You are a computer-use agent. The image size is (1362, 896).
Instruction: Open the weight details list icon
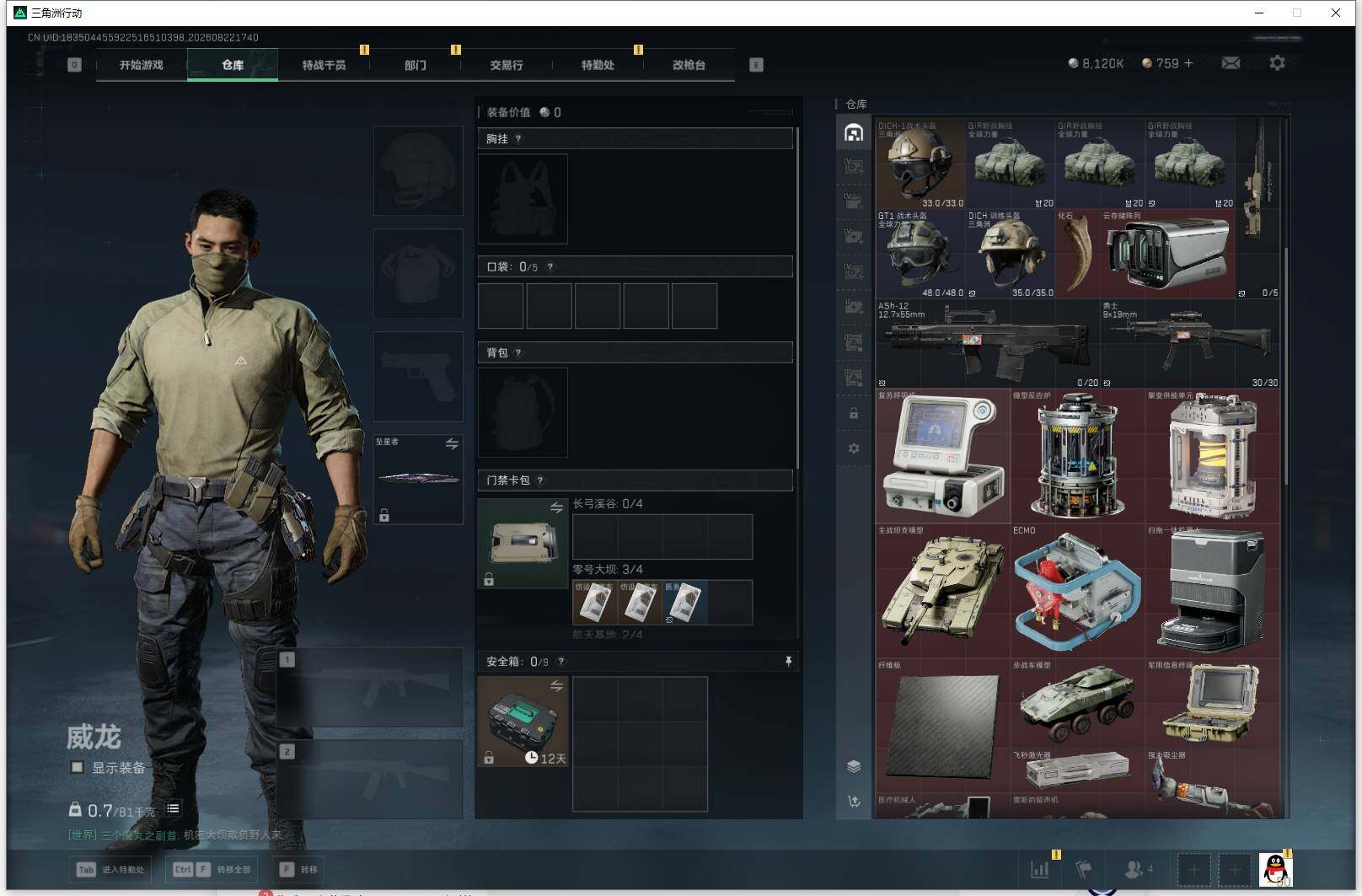tap(173, 808)
